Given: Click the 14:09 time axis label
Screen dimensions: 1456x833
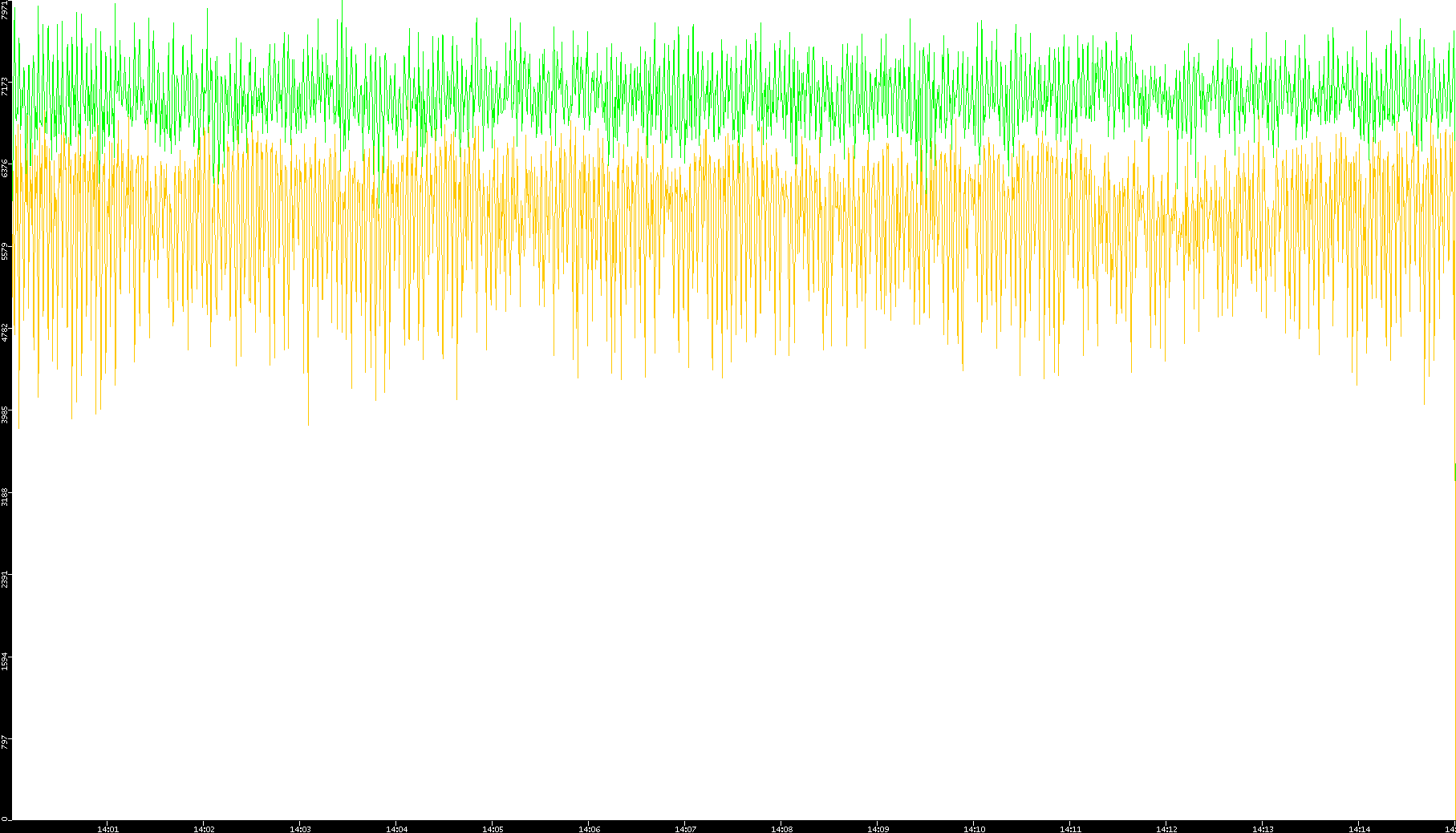Looking at the screenshot, I should [x=878, y=829].
